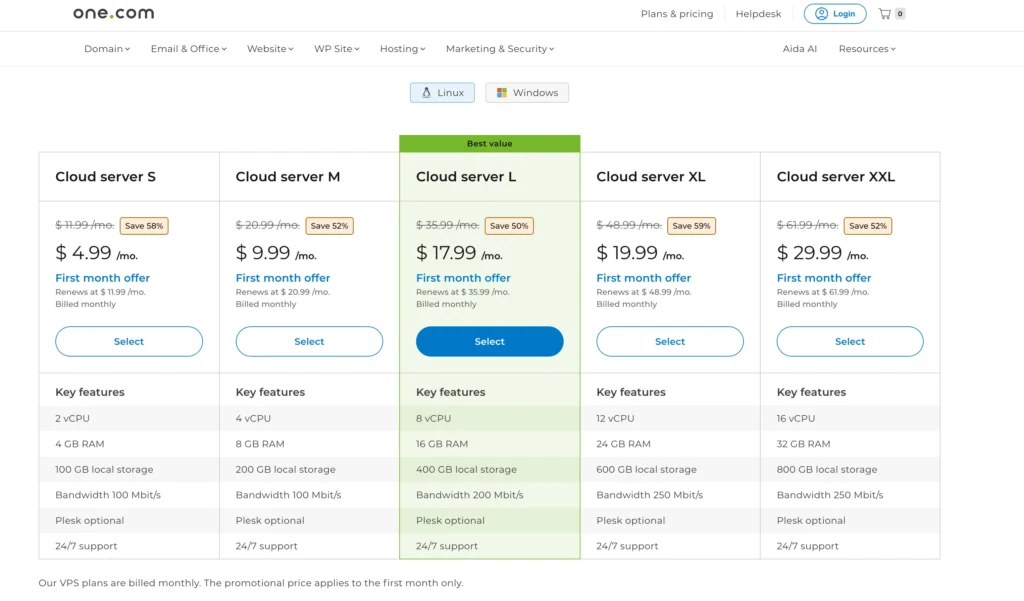Expand the Resources dropdown
Image resolution: width=1024 pixels, height=601 pixels.
click(865, 48)
